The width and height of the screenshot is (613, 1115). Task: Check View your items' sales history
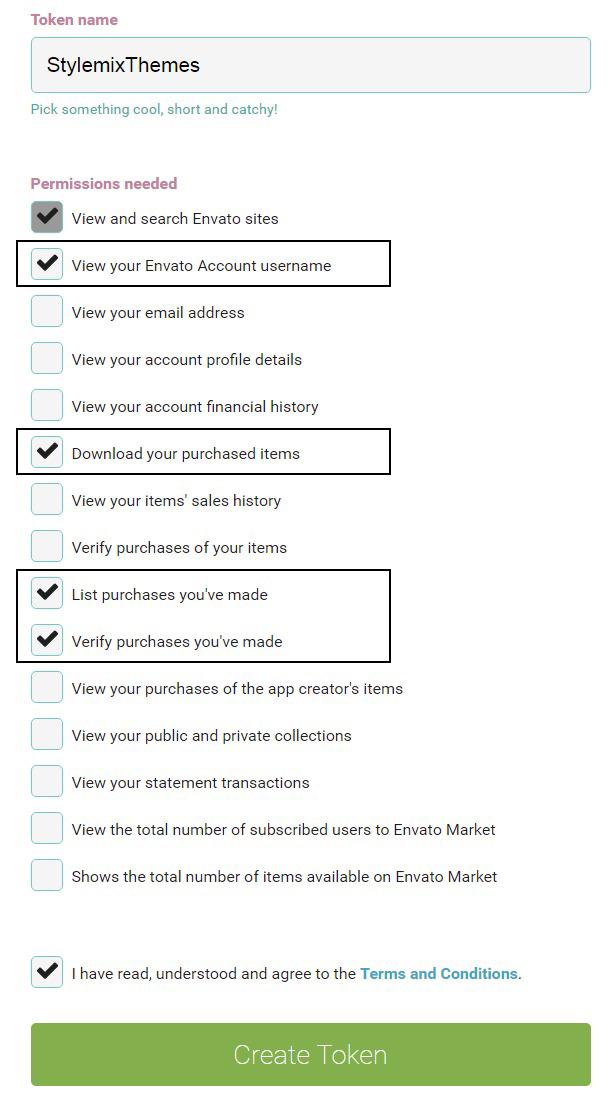point(47,499)
